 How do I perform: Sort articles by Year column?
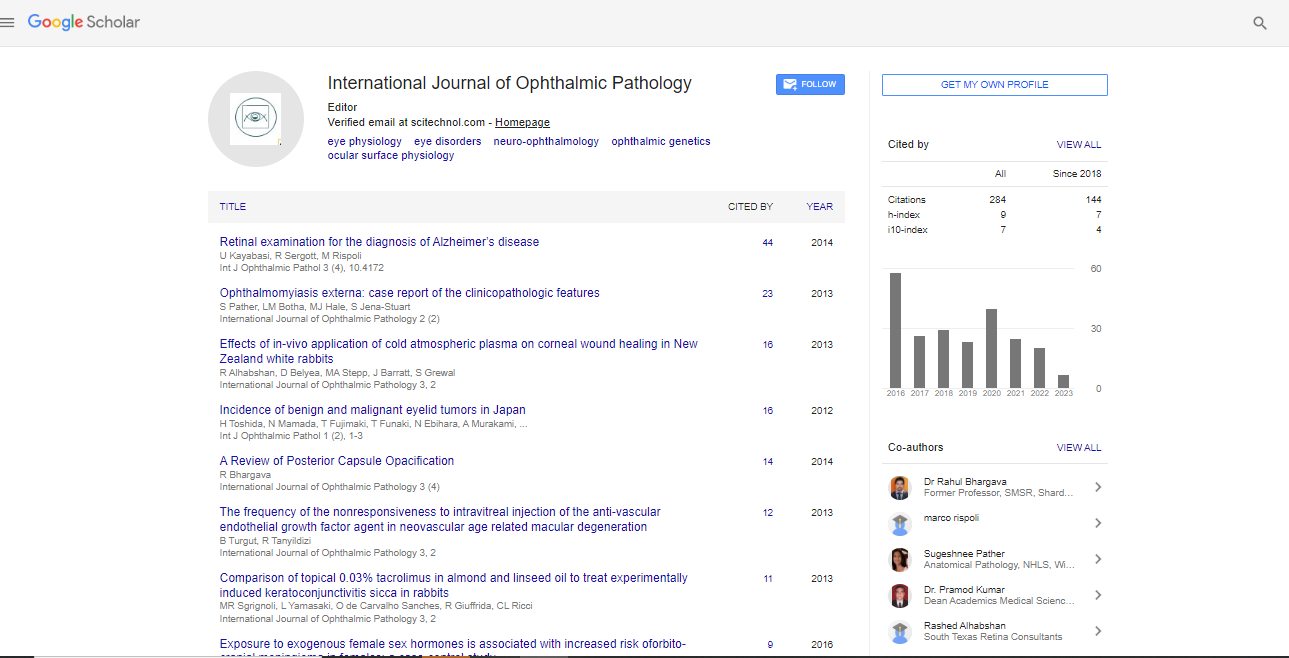(x=820, y=207)
